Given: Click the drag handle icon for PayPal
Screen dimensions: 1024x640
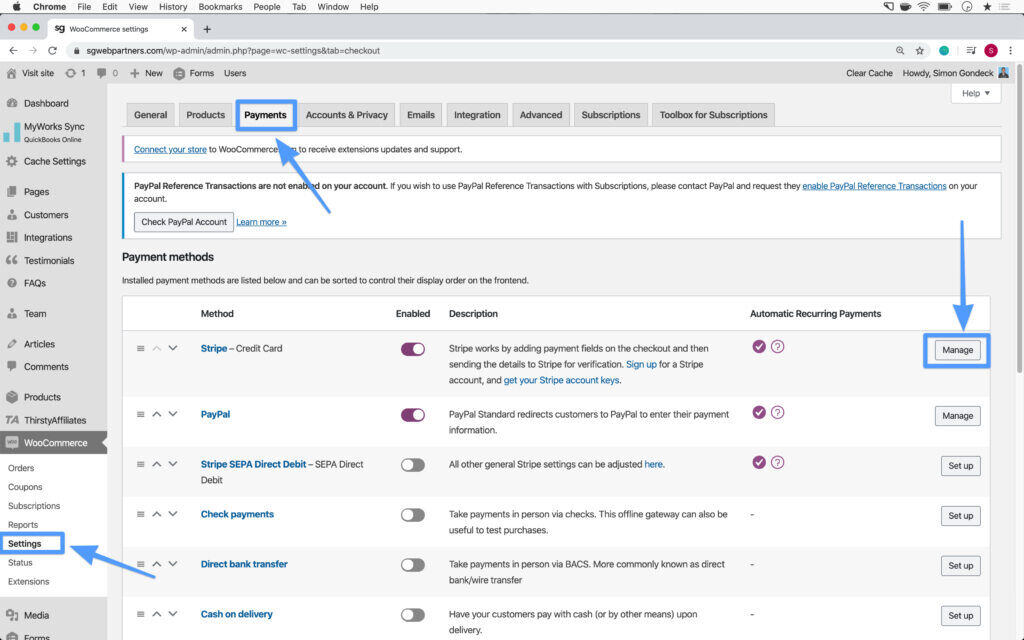Looking at the screenshot, I should point(141,414).
